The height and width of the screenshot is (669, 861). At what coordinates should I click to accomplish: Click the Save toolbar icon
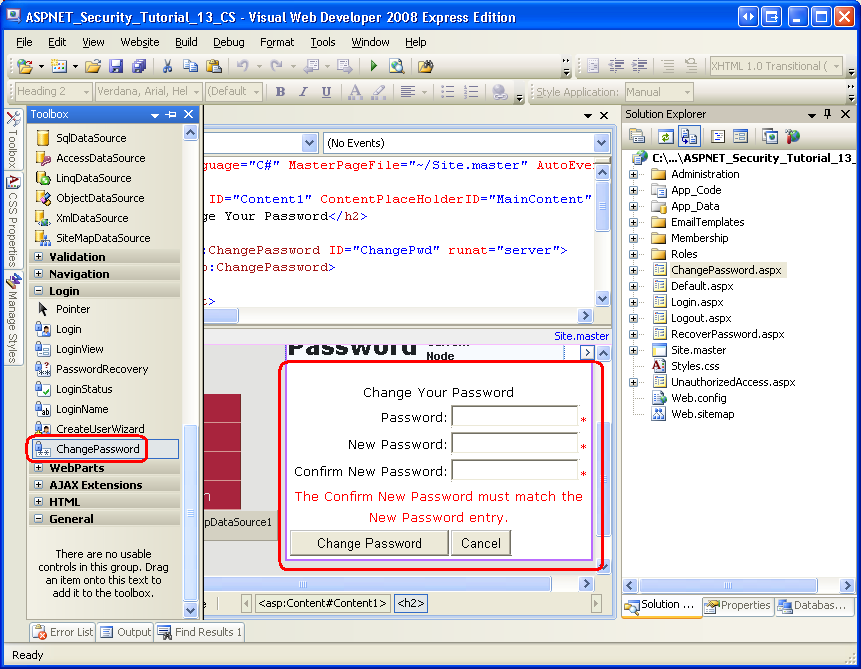point(116,66)
